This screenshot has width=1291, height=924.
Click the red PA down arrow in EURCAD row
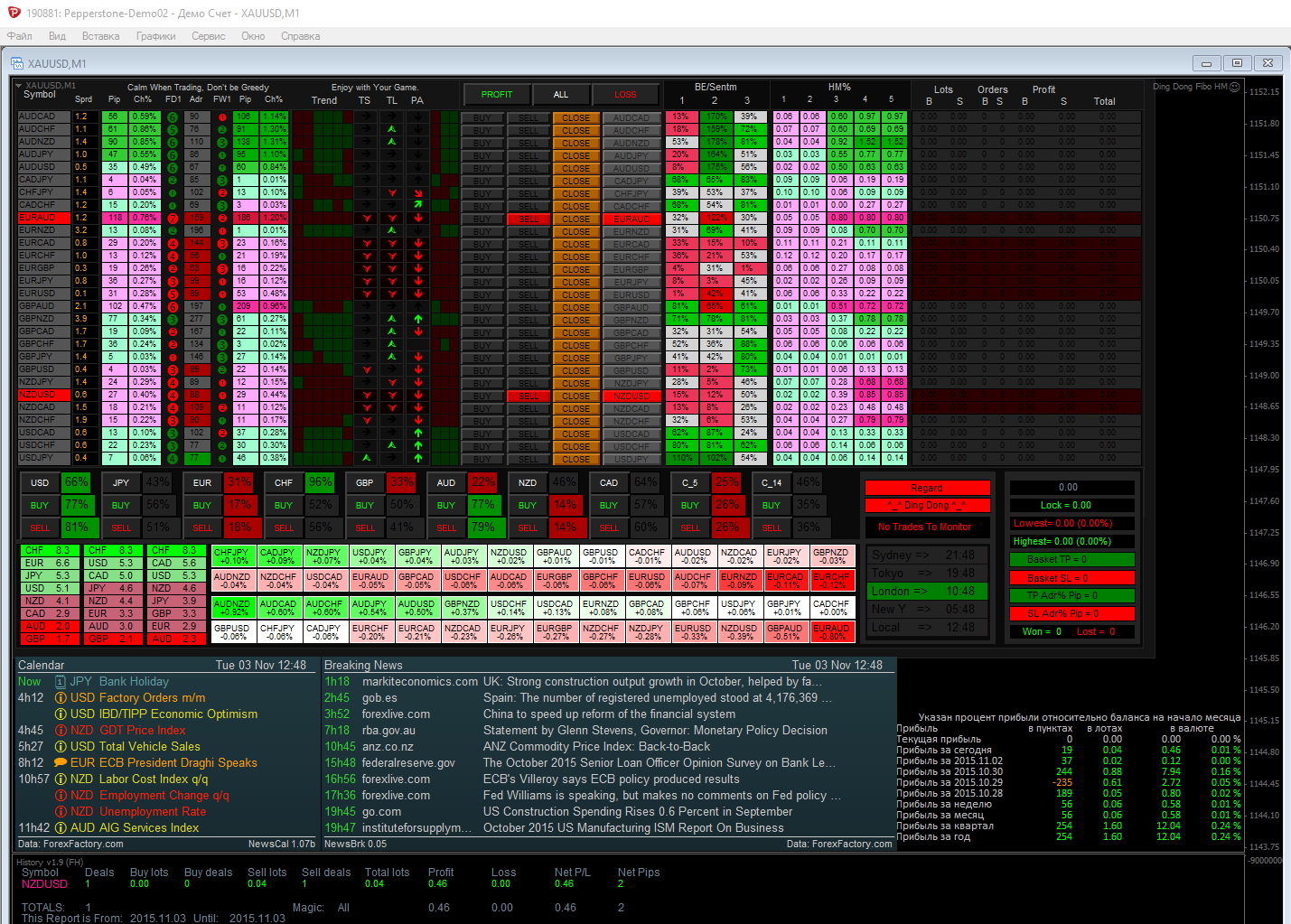418,243
